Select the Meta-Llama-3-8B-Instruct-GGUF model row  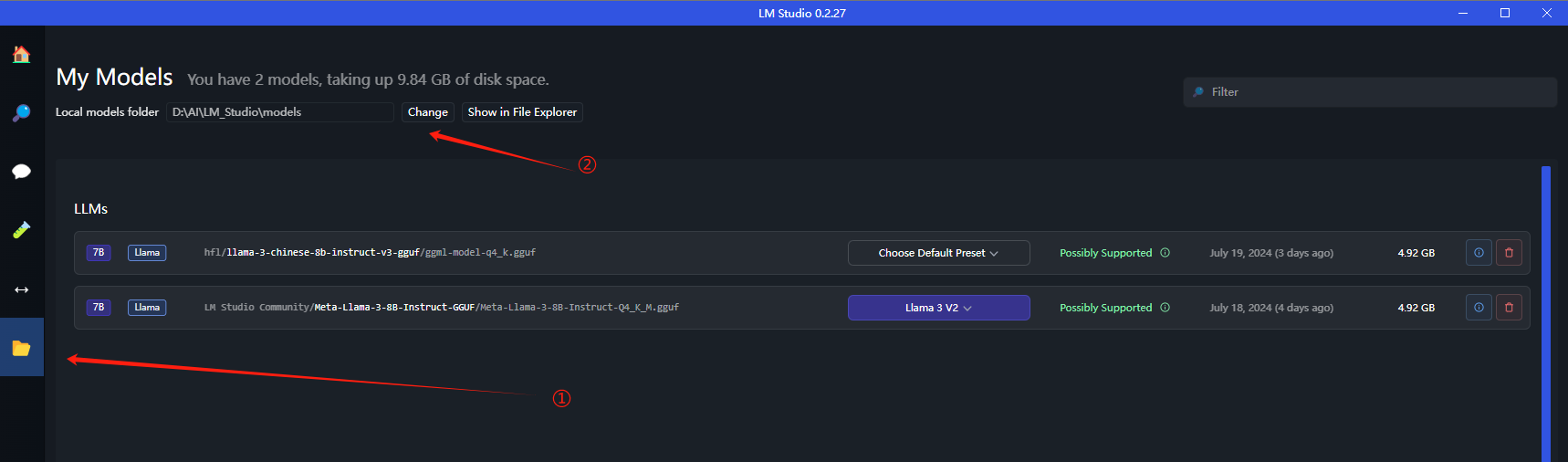tap(801, 308)
